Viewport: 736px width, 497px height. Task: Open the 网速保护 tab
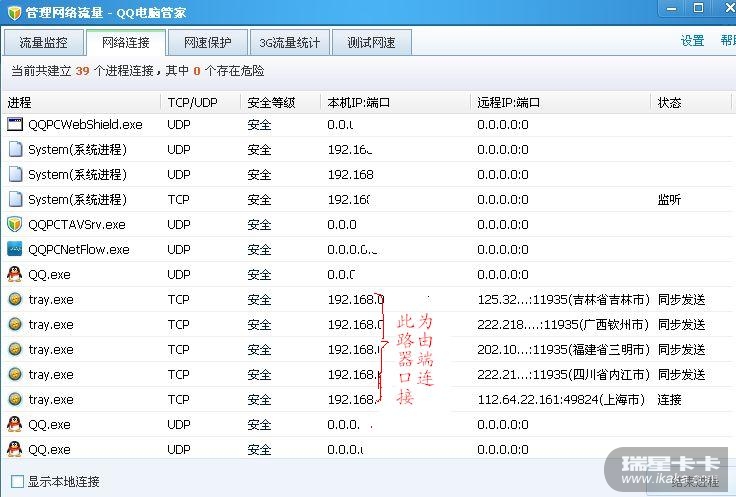coord(208,43)
